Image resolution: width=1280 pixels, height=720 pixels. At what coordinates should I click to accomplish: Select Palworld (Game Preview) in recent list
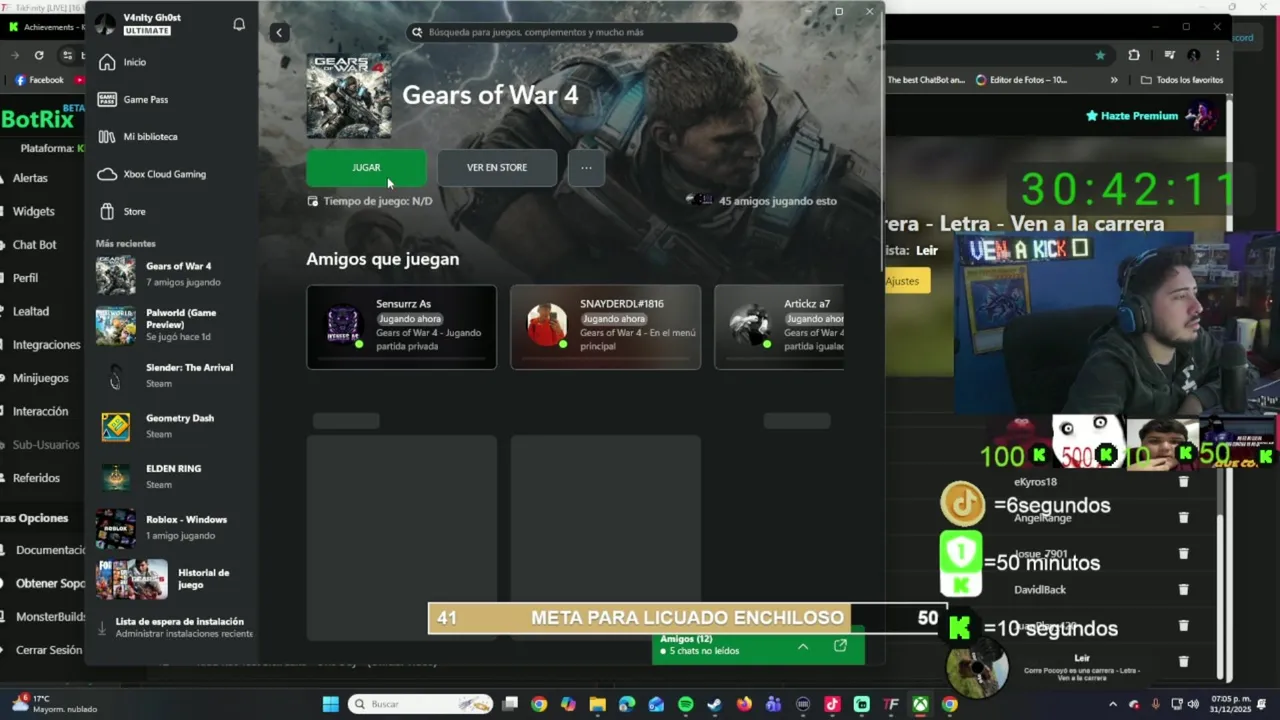click(x=172, y=325)
